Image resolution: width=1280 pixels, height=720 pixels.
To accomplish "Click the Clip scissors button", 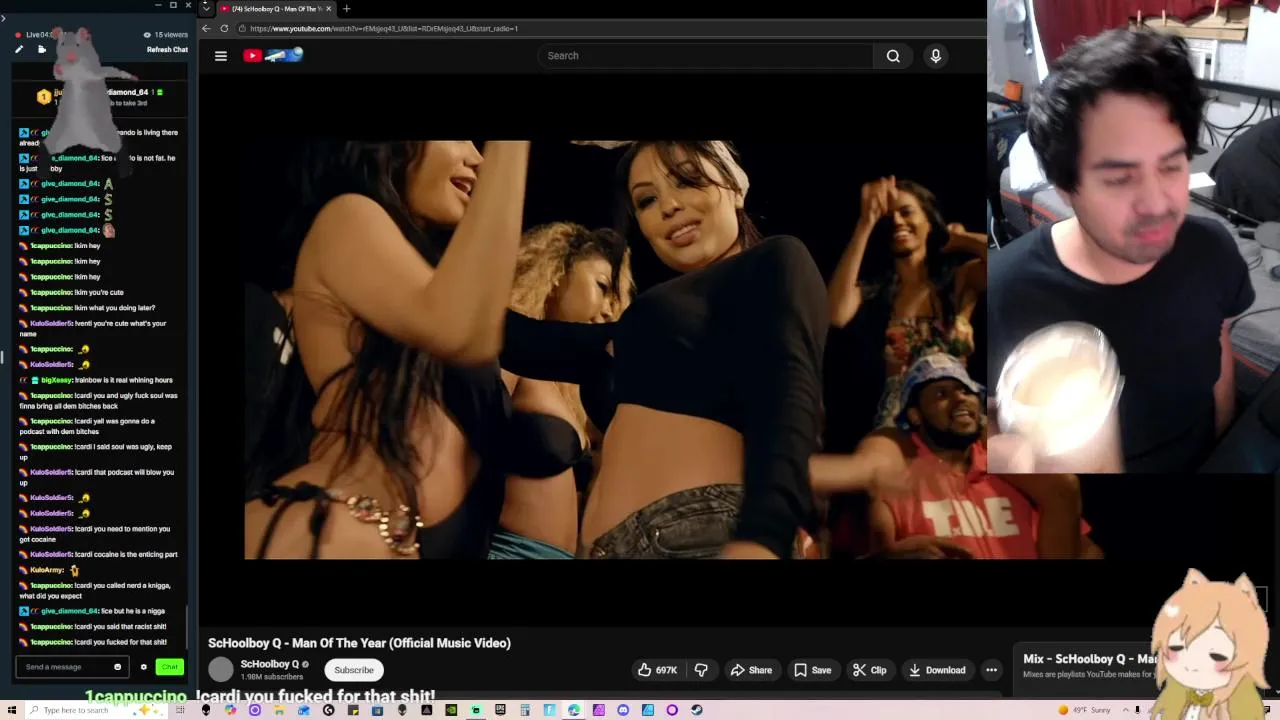I will 869,670.
